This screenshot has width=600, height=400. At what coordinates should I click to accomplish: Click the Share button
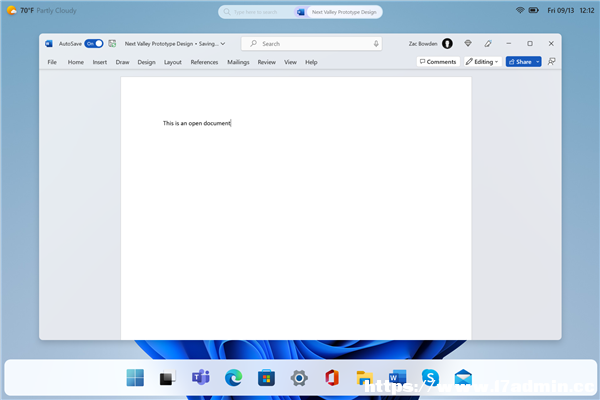click(x=520, y=62)
